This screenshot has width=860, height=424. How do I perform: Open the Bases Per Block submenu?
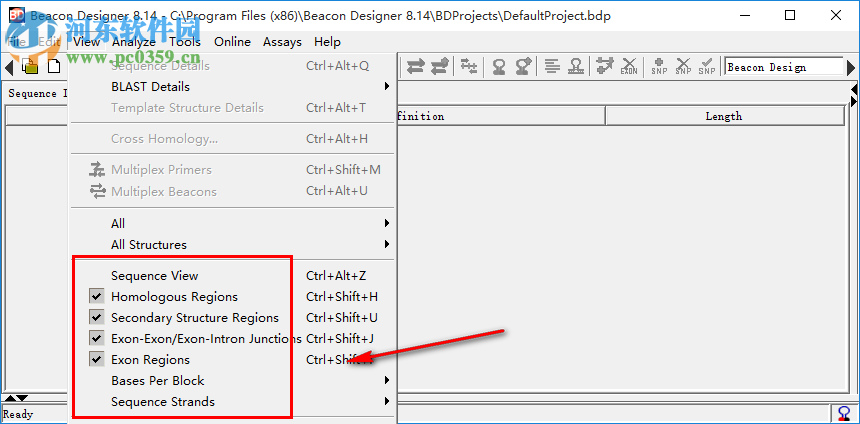pos(233,381)
